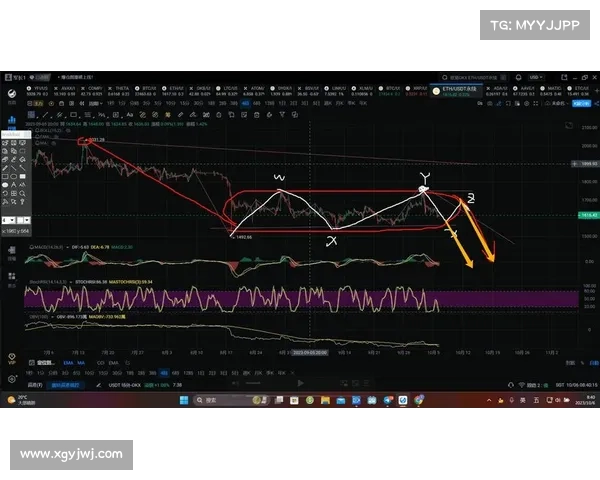Pick the first color swatch in floating palette
Viewport: 600px width, 480px height.
pyautogui.click(x=20, y=220)
